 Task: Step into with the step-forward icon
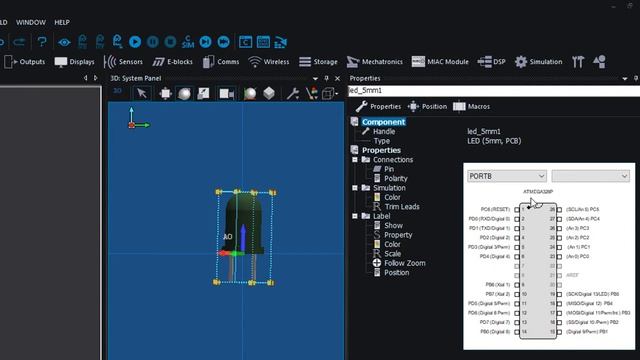pos(205,42)
